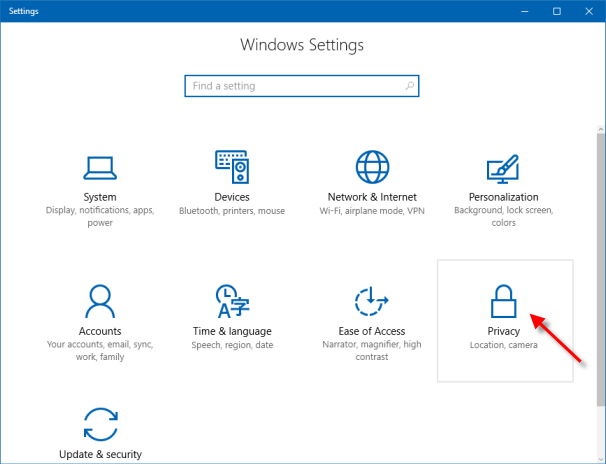Screen dimensions: 606x464
Task: Click the vertical scrollbar thumb
Action: [601, 270]
